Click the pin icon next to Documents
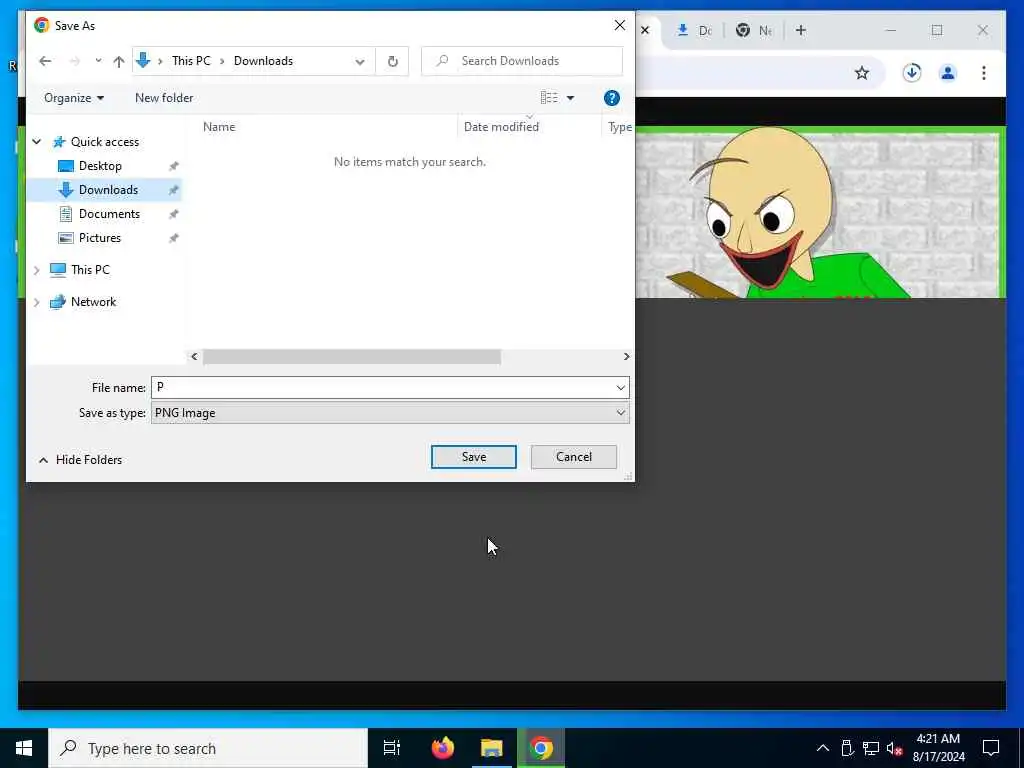The height and width of the screenshot is (768, 1024). click(x=174, y=214)
